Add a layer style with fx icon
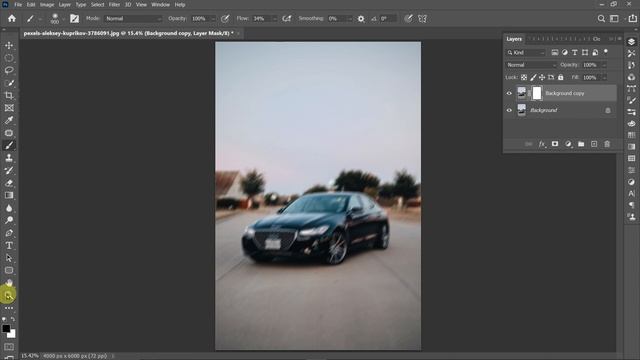 [x=542, y=144]
